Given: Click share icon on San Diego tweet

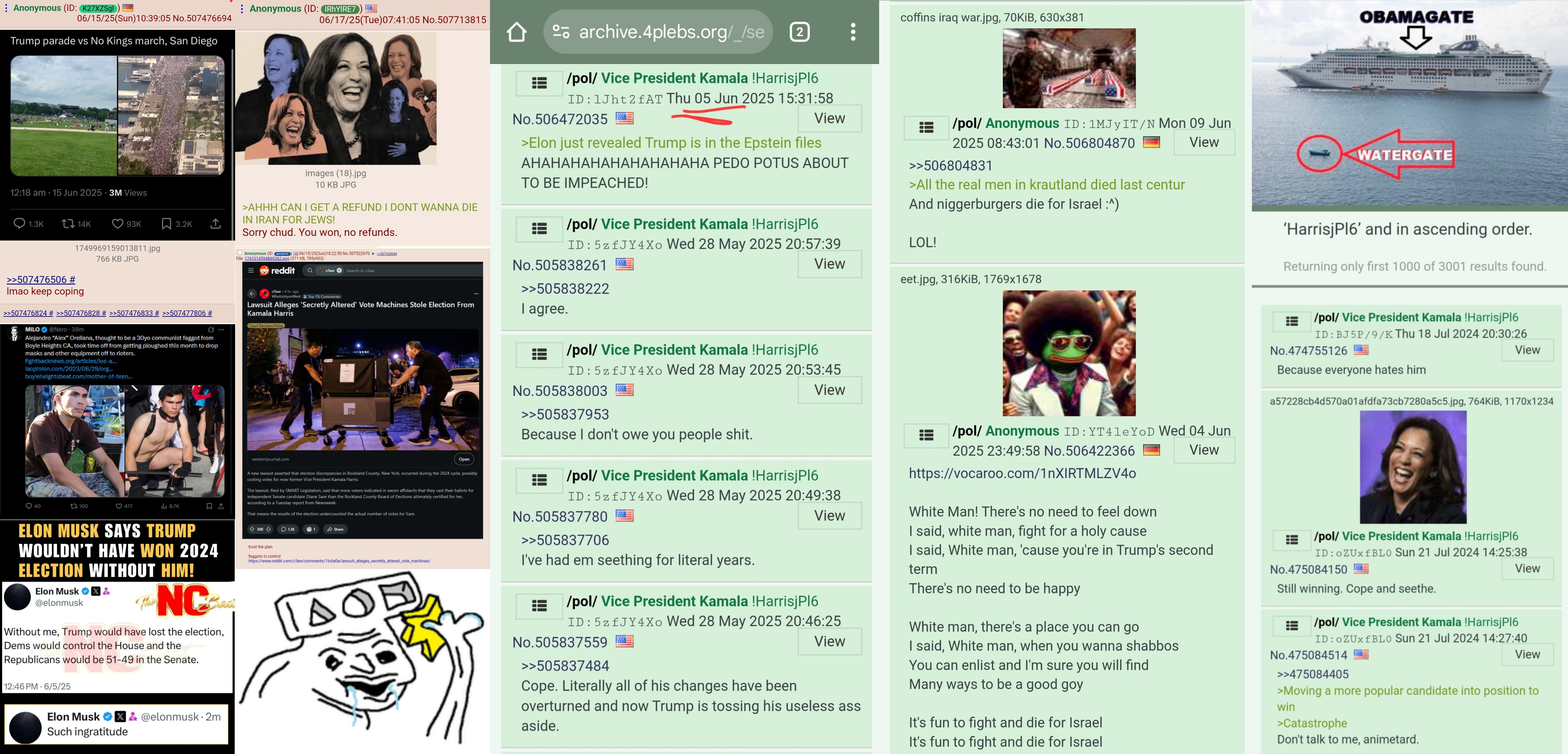Looking at the screenshot, I should coord(216,224).
